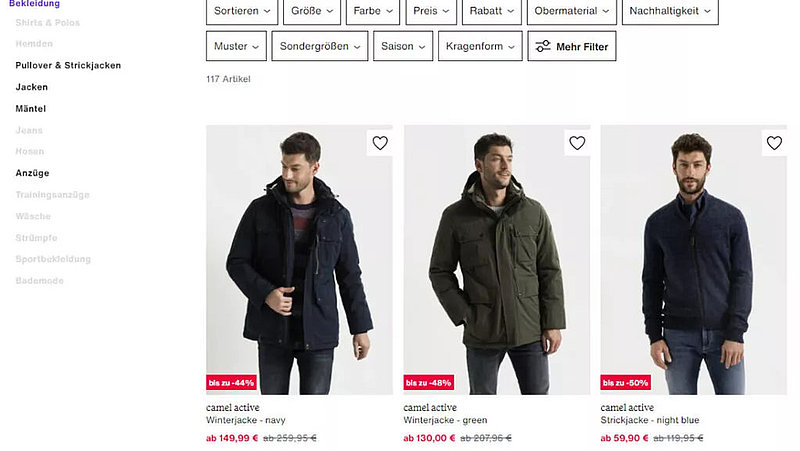
Task: Open the Farbe filter dropdown
Action: tap(373, 11)
